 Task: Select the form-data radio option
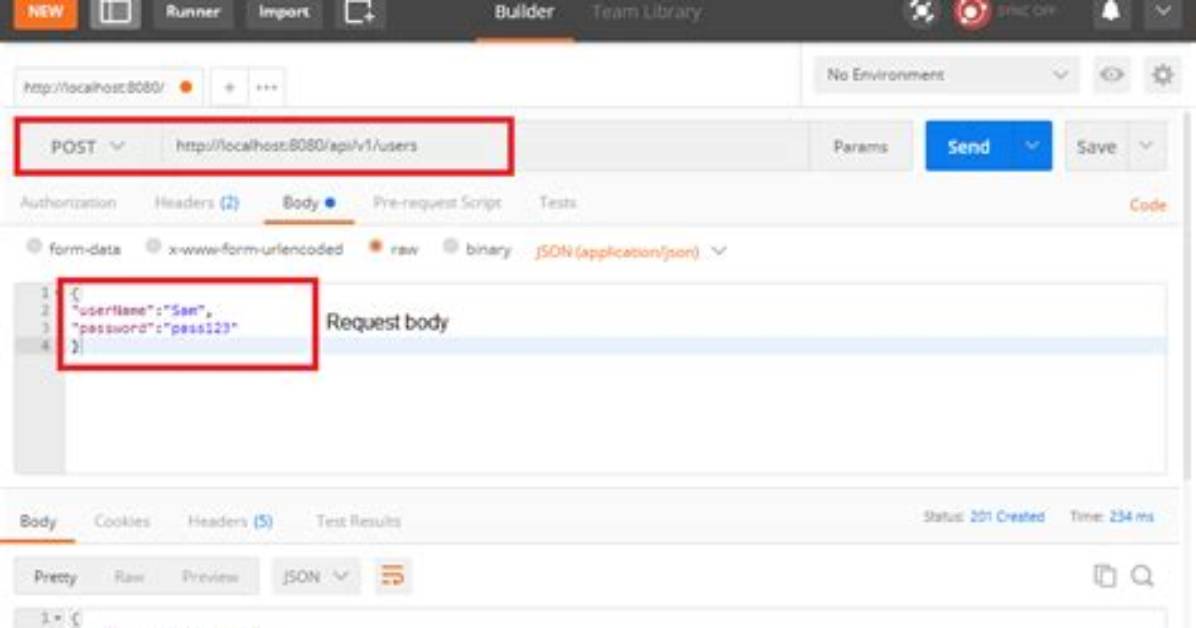[34, 246]
